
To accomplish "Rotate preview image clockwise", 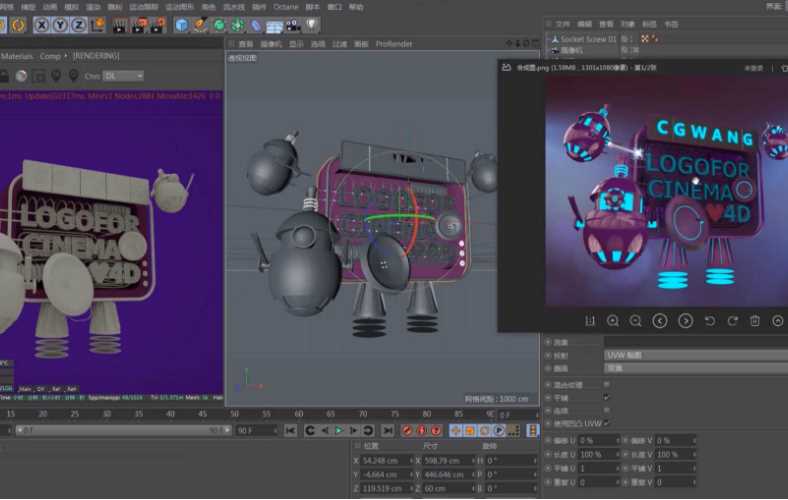I will point(733,321).
